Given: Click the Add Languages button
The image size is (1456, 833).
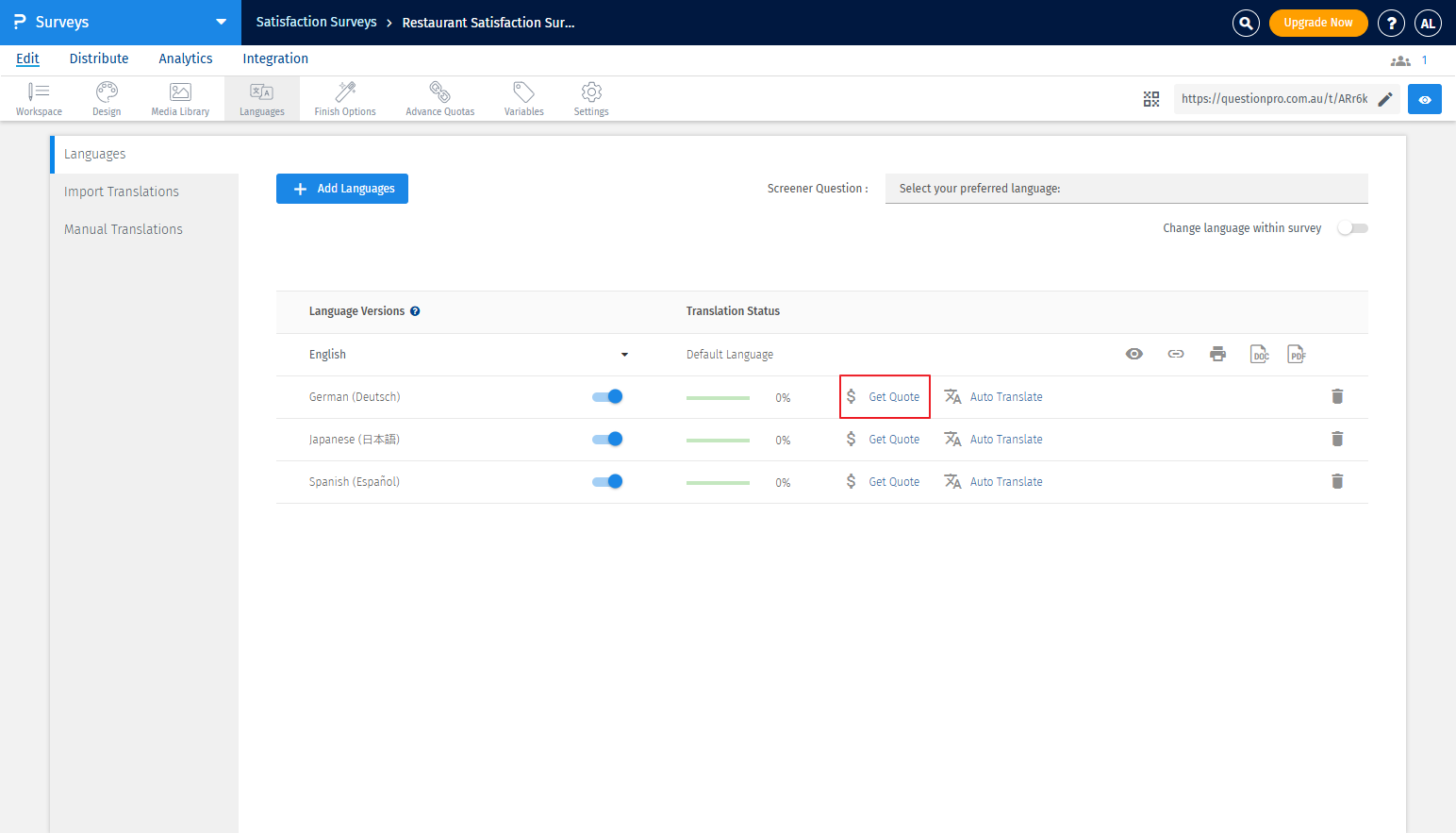Looking at the screenshot, I should coord(342,189).
